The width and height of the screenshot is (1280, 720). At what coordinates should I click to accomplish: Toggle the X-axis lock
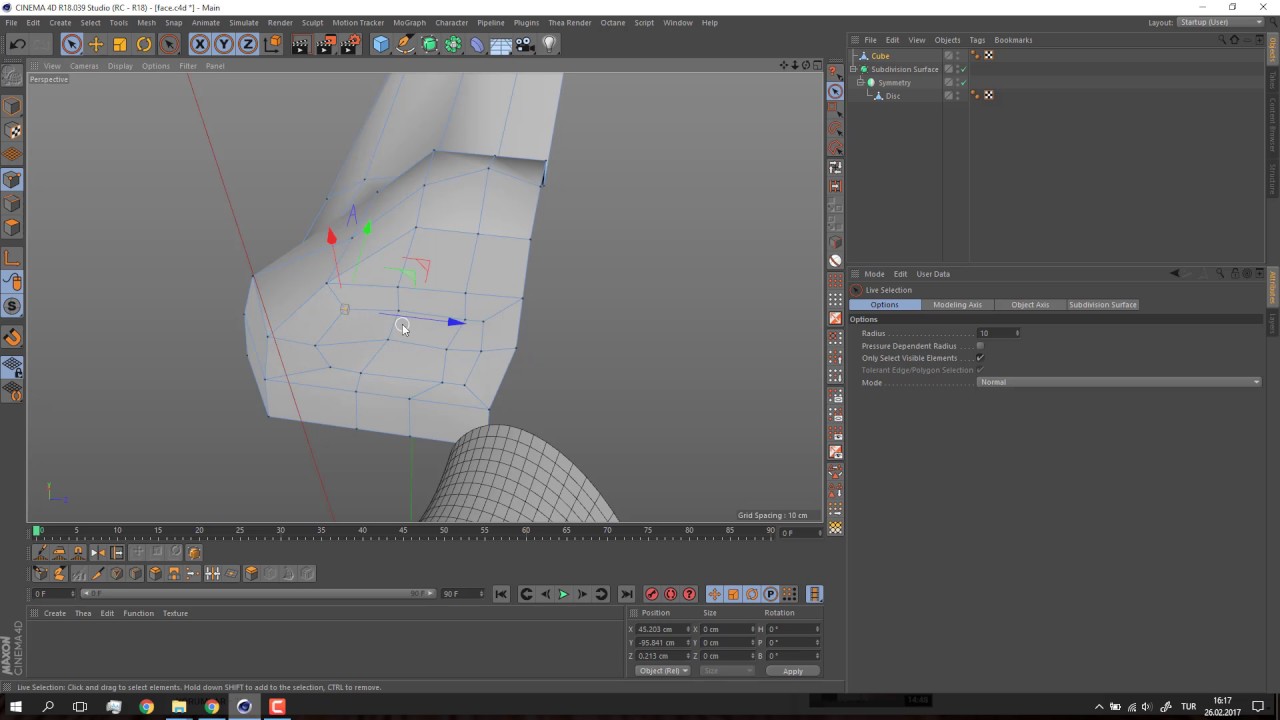coord(200,44)
